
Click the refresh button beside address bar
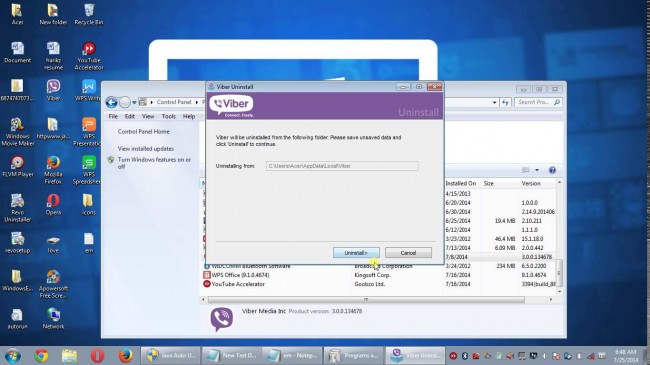505,102
